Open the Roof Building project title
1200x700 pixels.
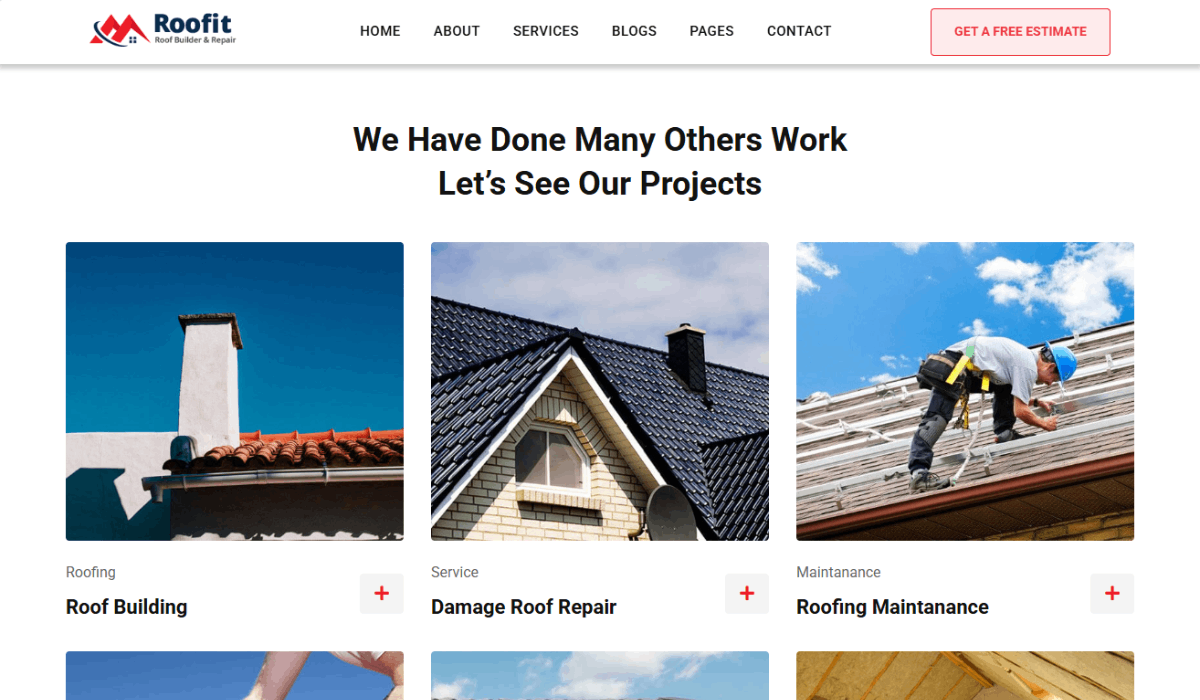click(127, 607)
